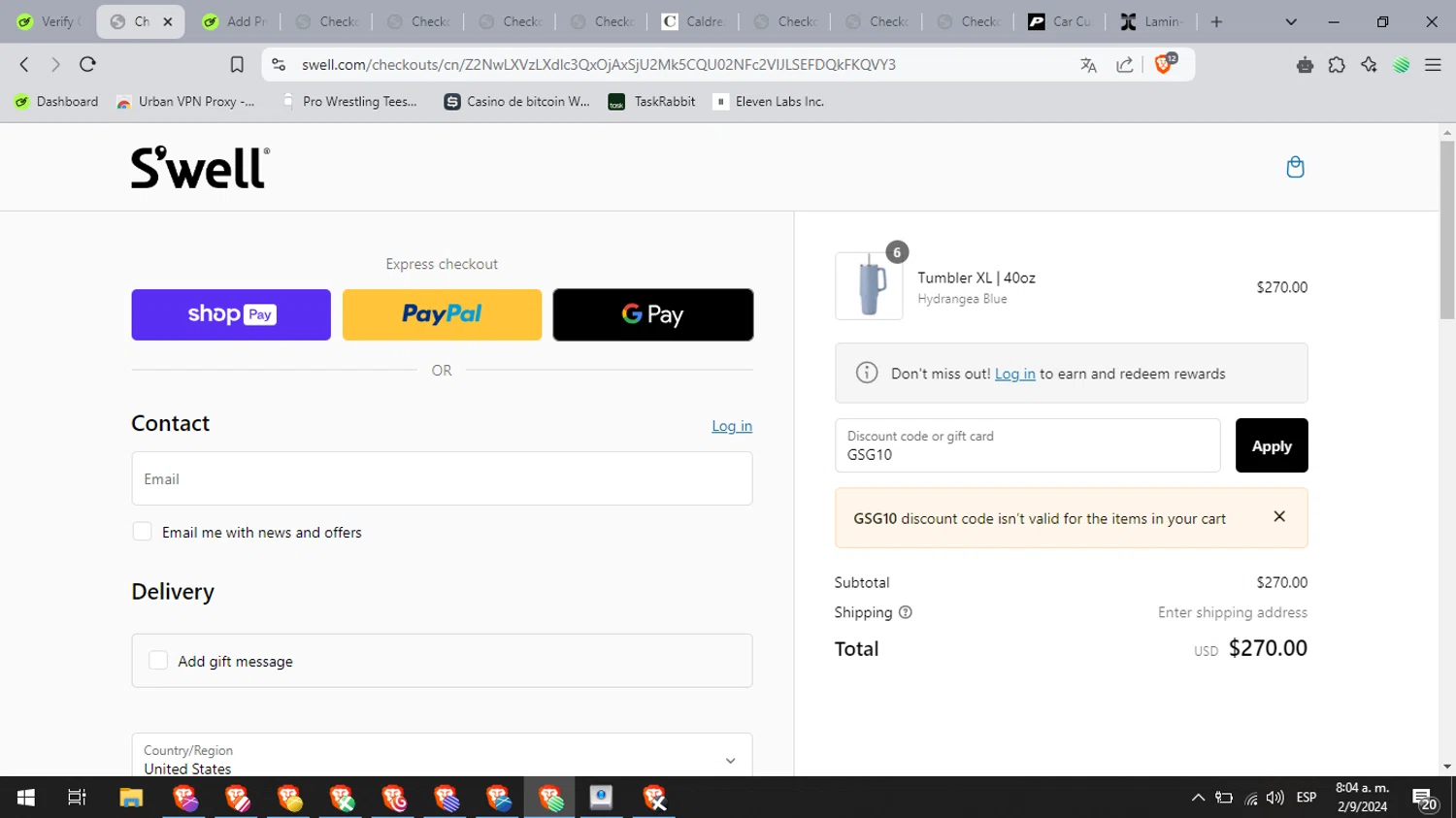Viewport: 1456px width, 818px height.
Task: Open the notification center icon
Action: 1425,799
